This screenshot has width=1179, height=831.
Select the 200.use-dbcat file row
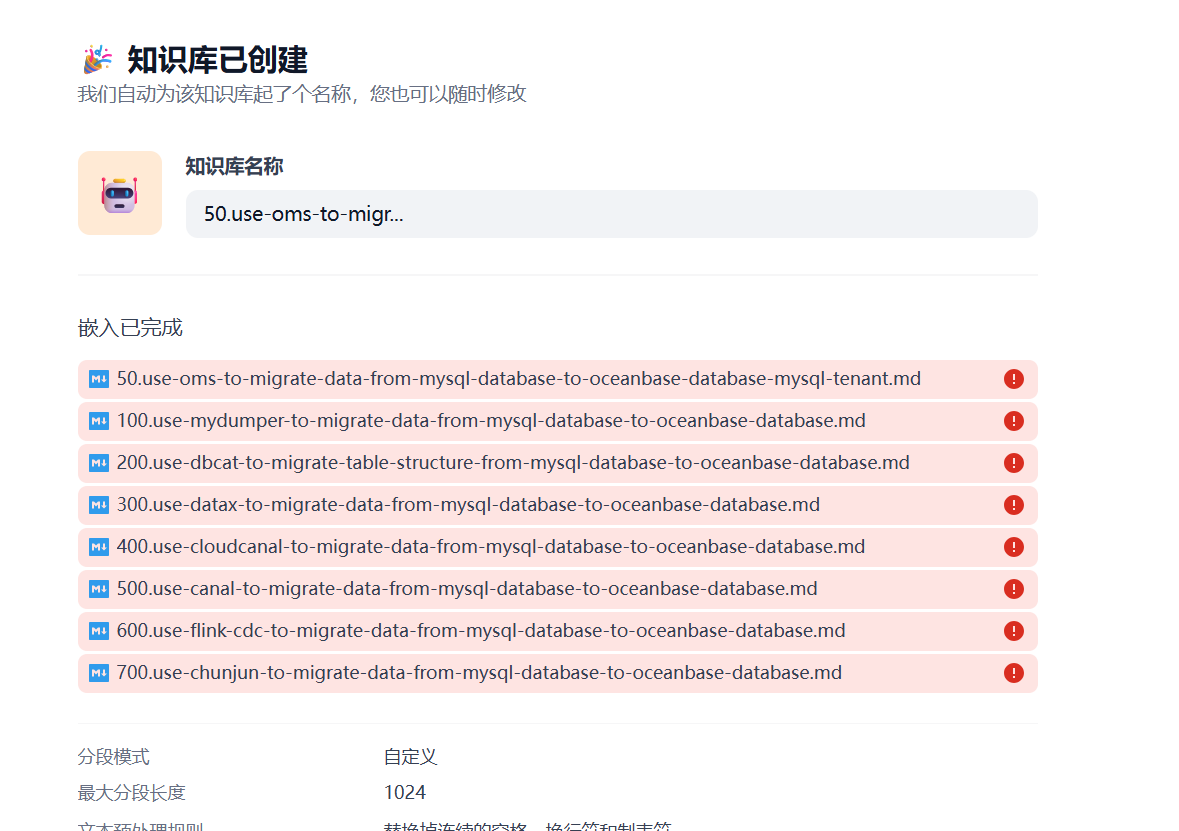point(513,463)
